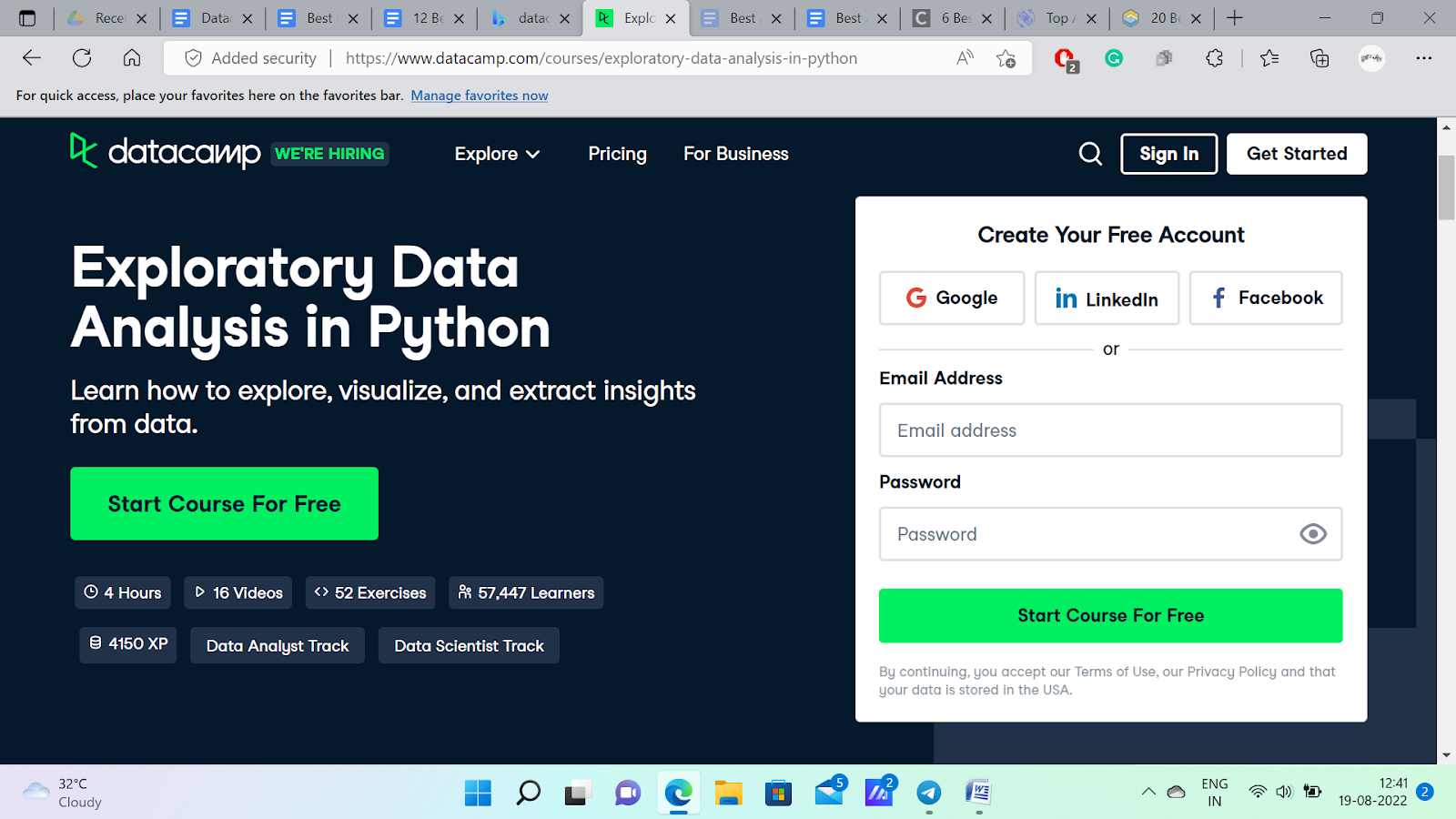Open the browser profile avatar
1456x819 pixels.
(1371, 58)
